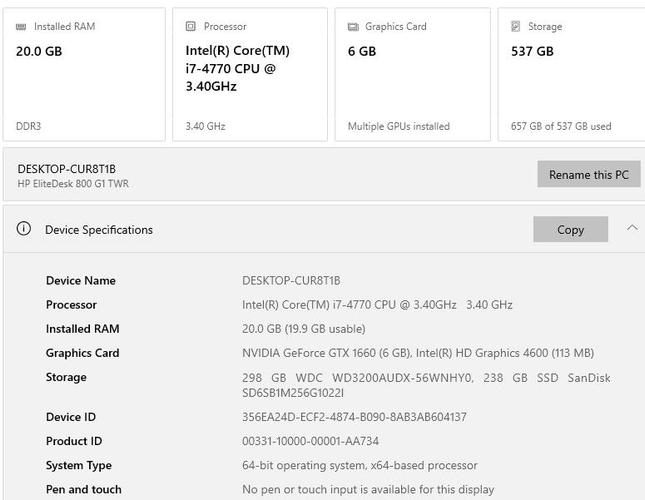Click the Processor chip icon
Screen dimensions: 645x500
[190, 26]
